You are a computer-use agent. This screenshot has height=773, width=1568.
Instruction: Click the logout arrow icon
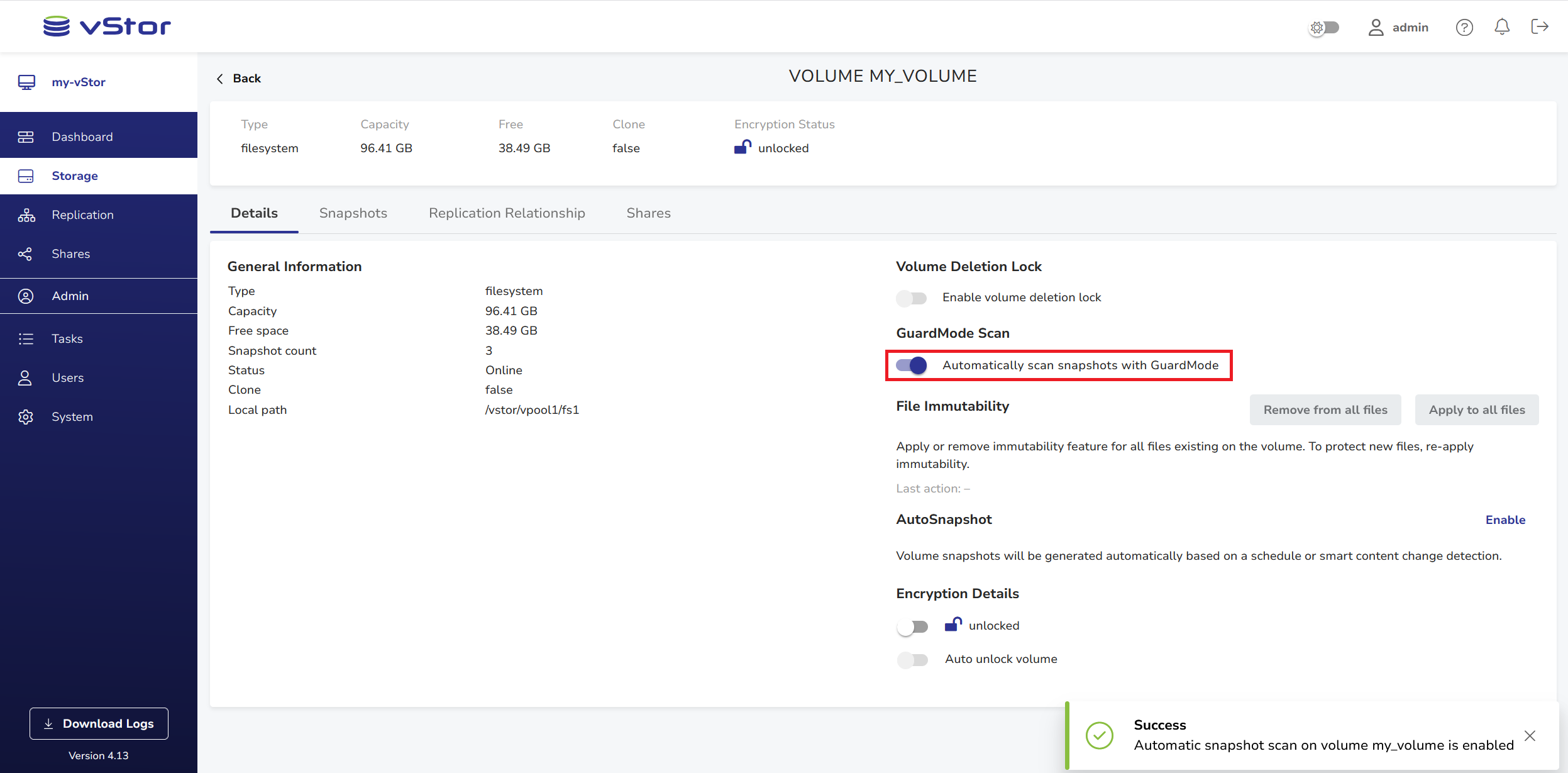1539,26
